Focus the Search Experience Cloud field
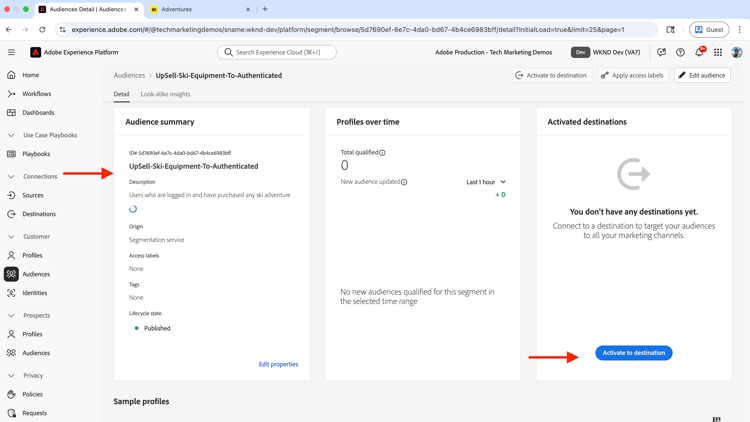Image resolution: width=750 pixels, height=422 pixels. pos(276,52)
